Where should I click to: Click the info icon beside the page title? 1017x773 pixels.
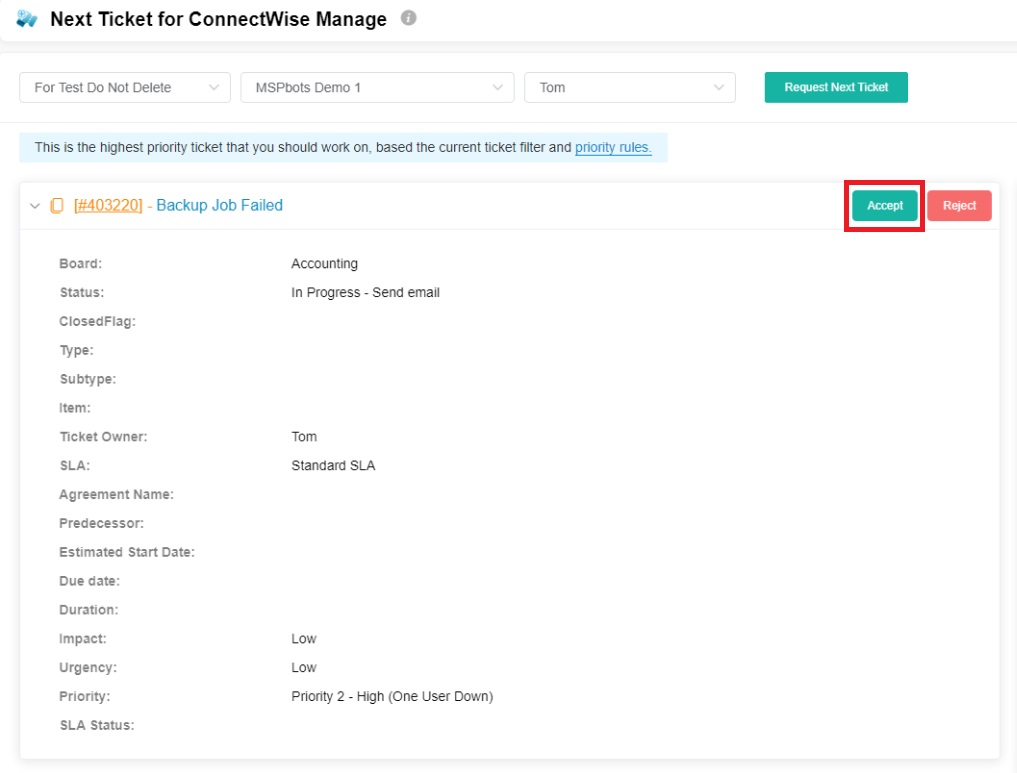point(408,18)
